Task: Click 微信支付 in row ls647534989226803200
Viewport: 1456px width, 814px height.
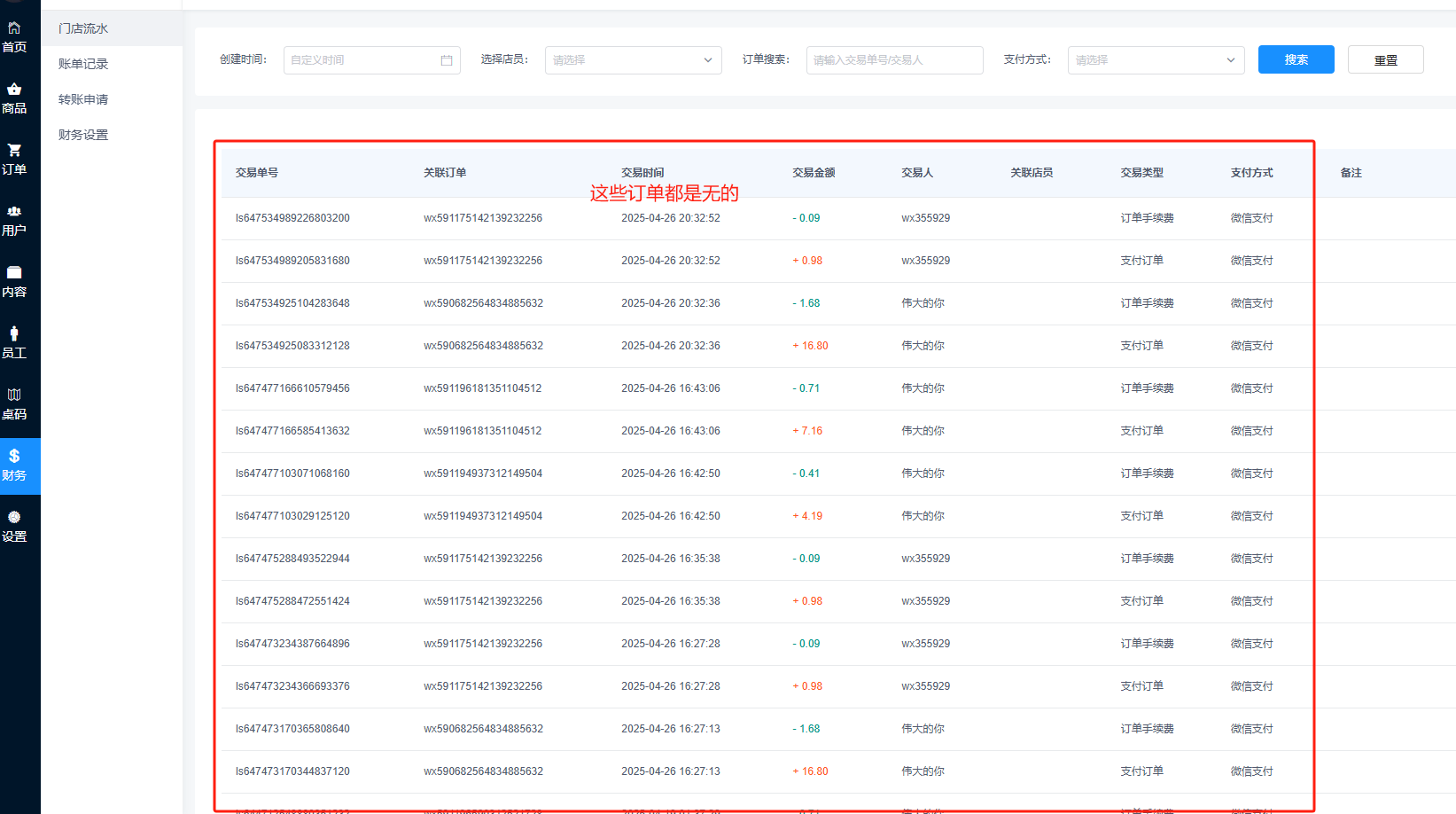Action: (x=1251, y=218)
